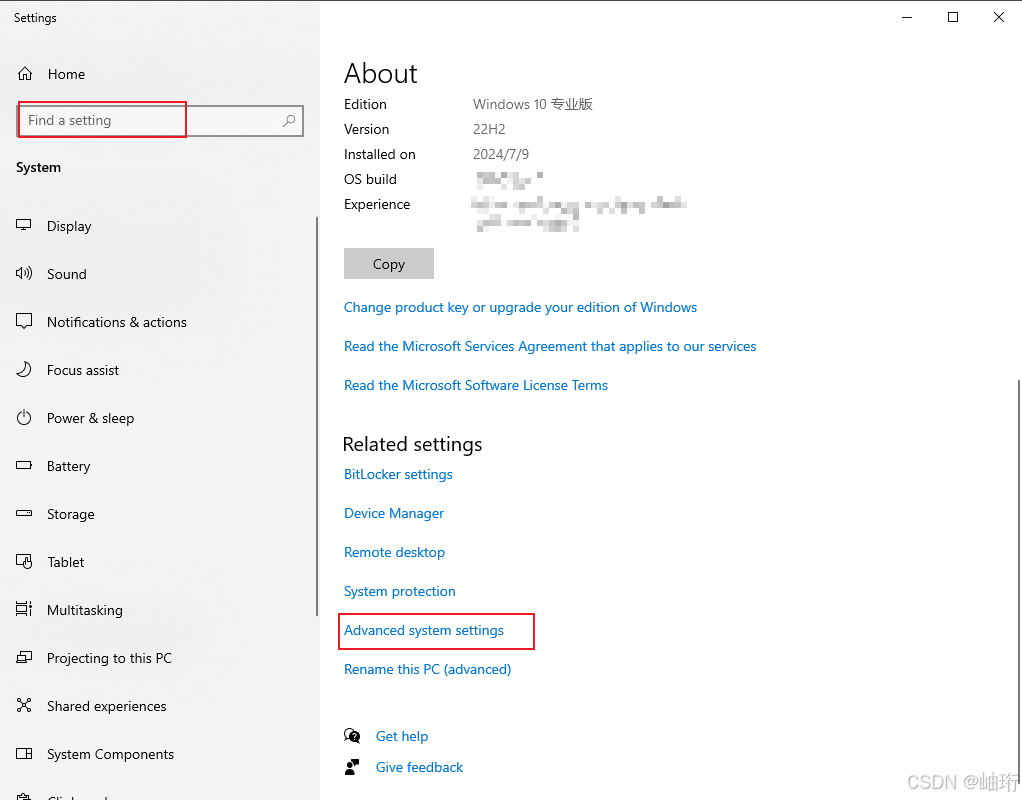Click the Power & sleep icon
Viewport: 1022px width, 800px height.
[x=23, y=418]
